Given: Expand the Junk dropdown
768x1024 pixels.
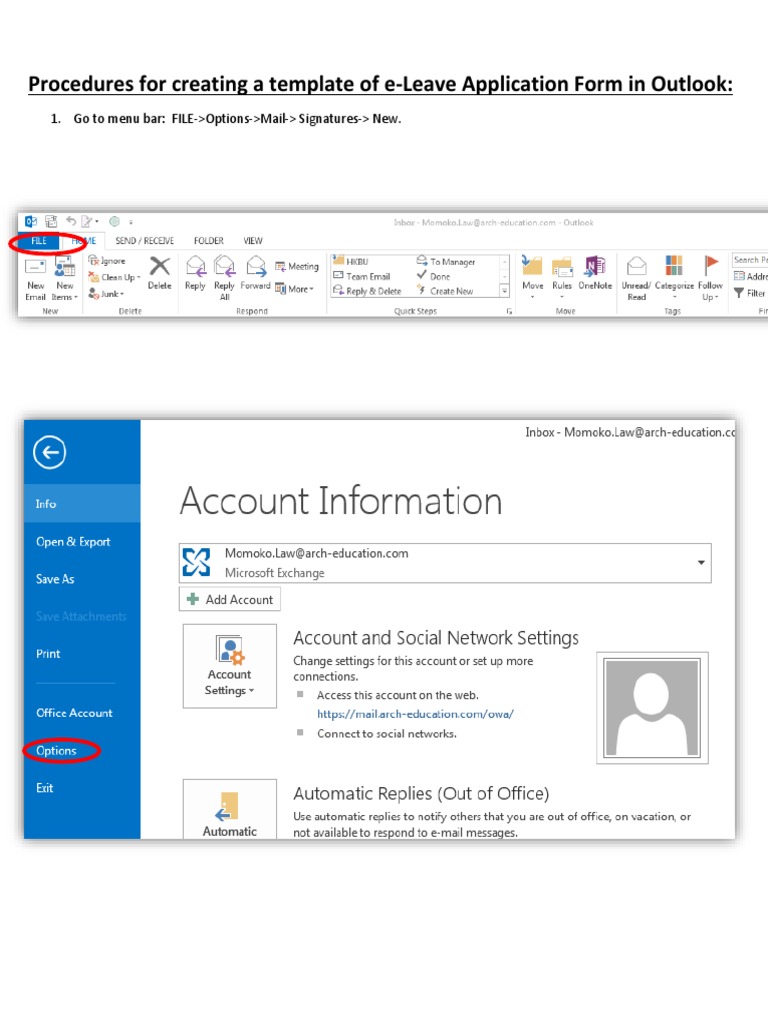Looking at the screenshot, I should tap(106, 294).
